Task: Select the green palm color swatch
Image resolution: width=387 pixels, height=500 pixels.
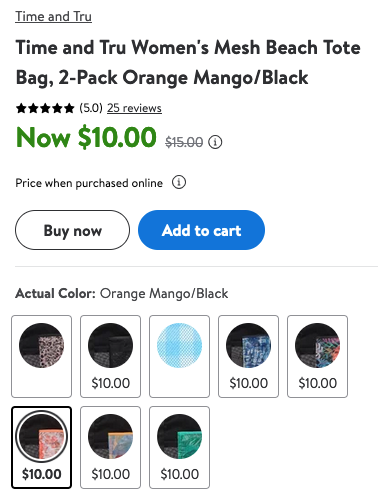Action: [179, 447]
